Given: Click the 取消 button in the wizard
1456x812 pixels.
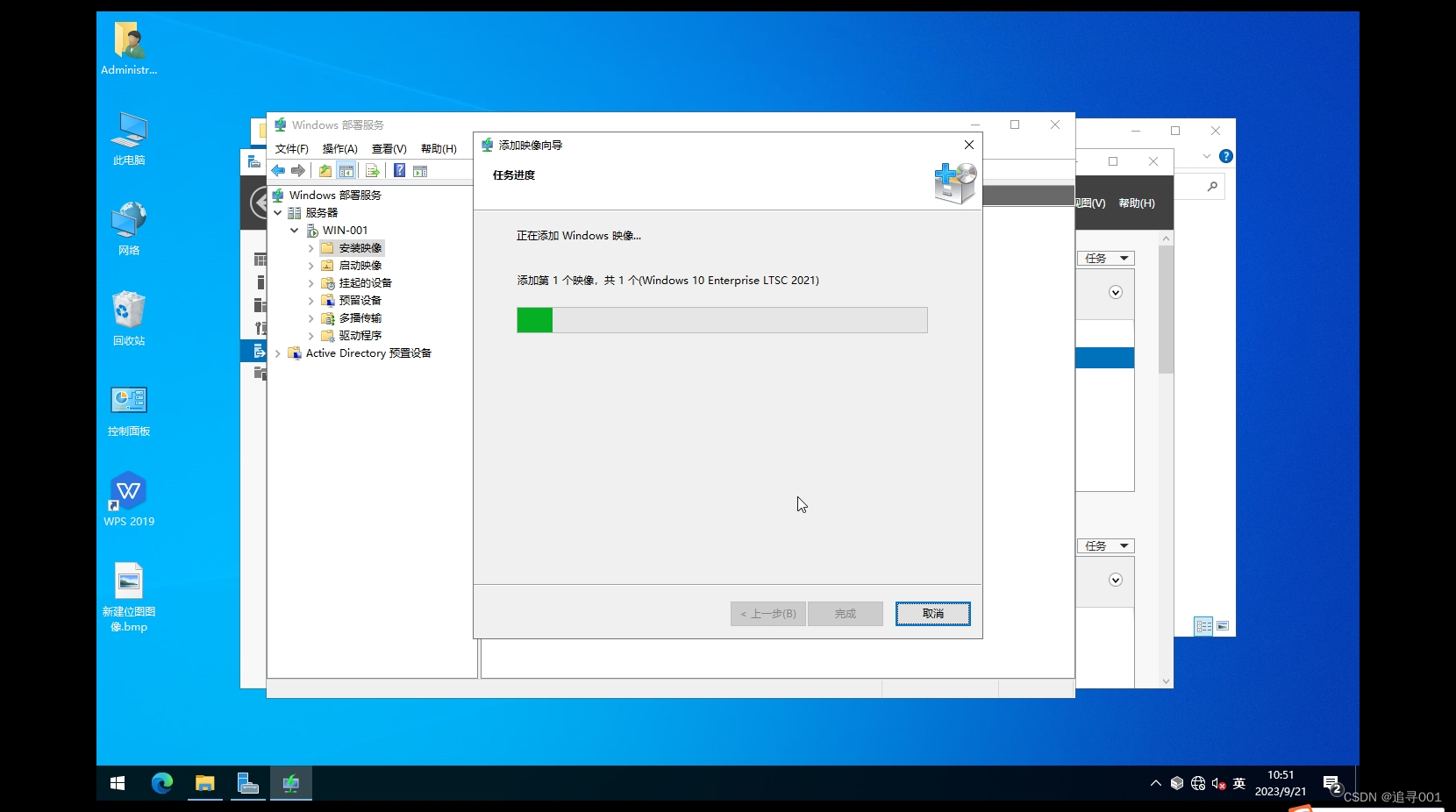Looking at the screenshot, I should coord(933,614).
